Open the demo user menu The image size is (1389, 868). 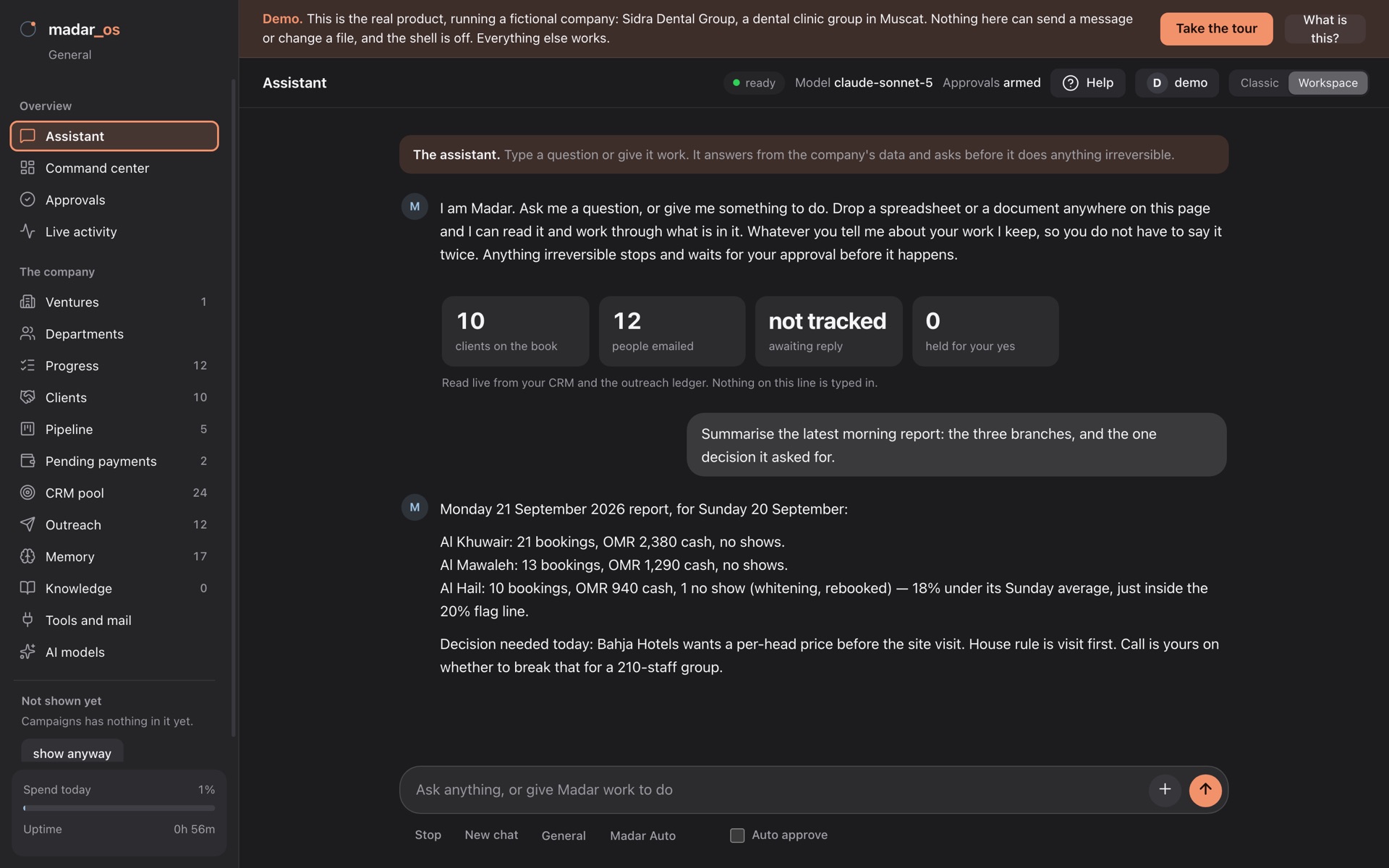coord(1176,83)
